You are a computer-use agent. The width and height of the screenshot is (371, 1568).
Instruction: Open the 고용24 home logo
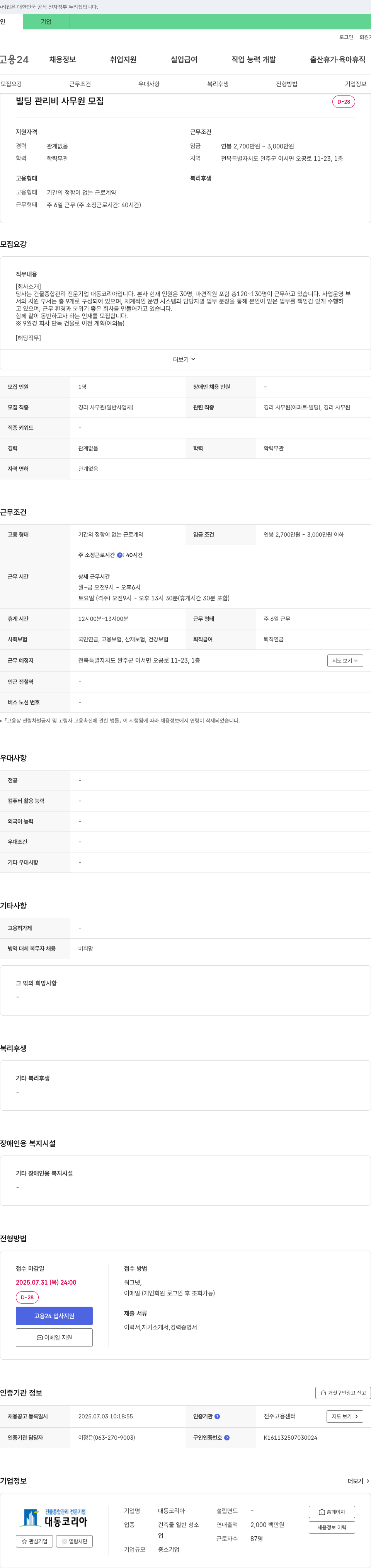[14, 60]
